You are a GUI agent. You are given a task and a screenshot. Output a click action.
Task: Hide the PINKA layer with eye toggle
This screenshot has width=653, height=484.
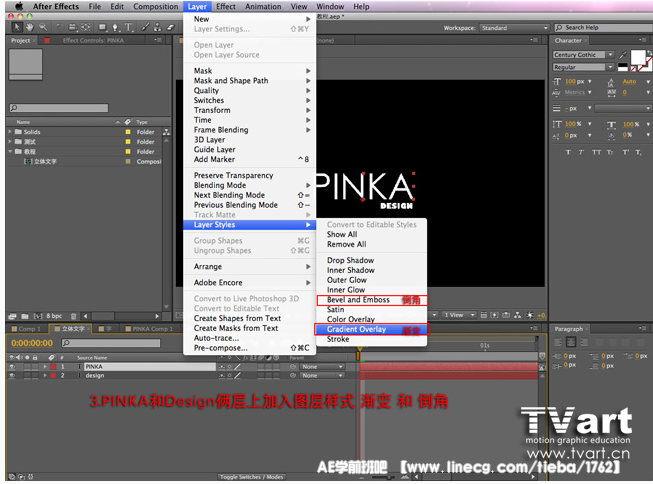coord(12,367)
